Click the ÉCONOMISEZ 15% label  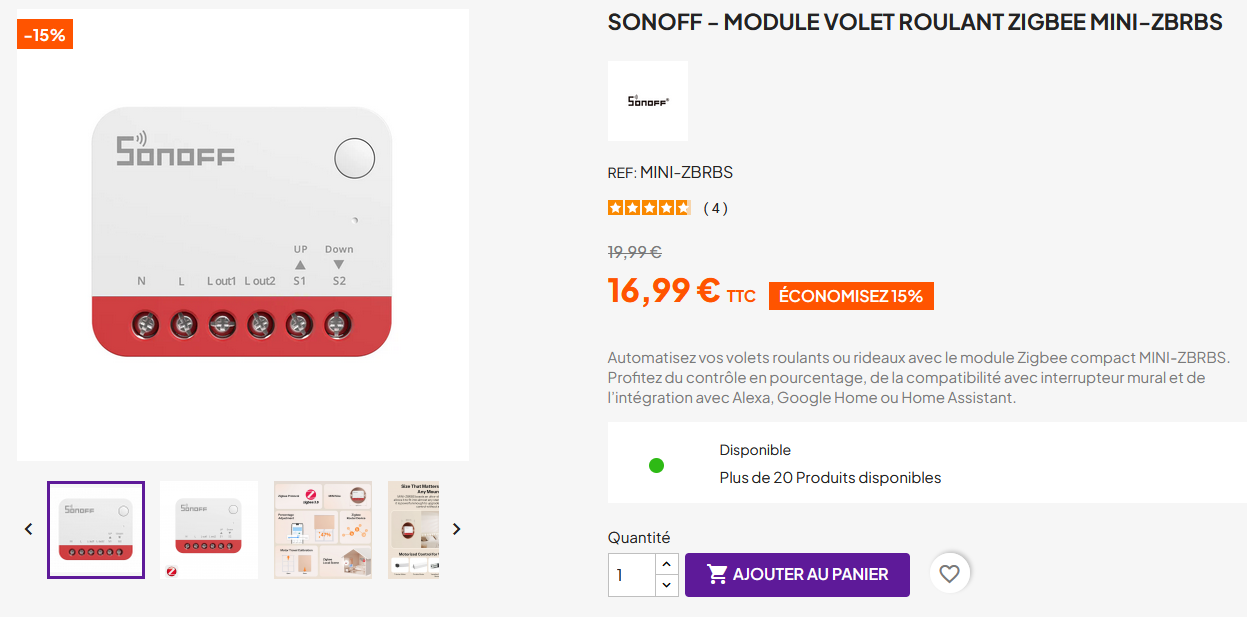(x=851, y=296)
